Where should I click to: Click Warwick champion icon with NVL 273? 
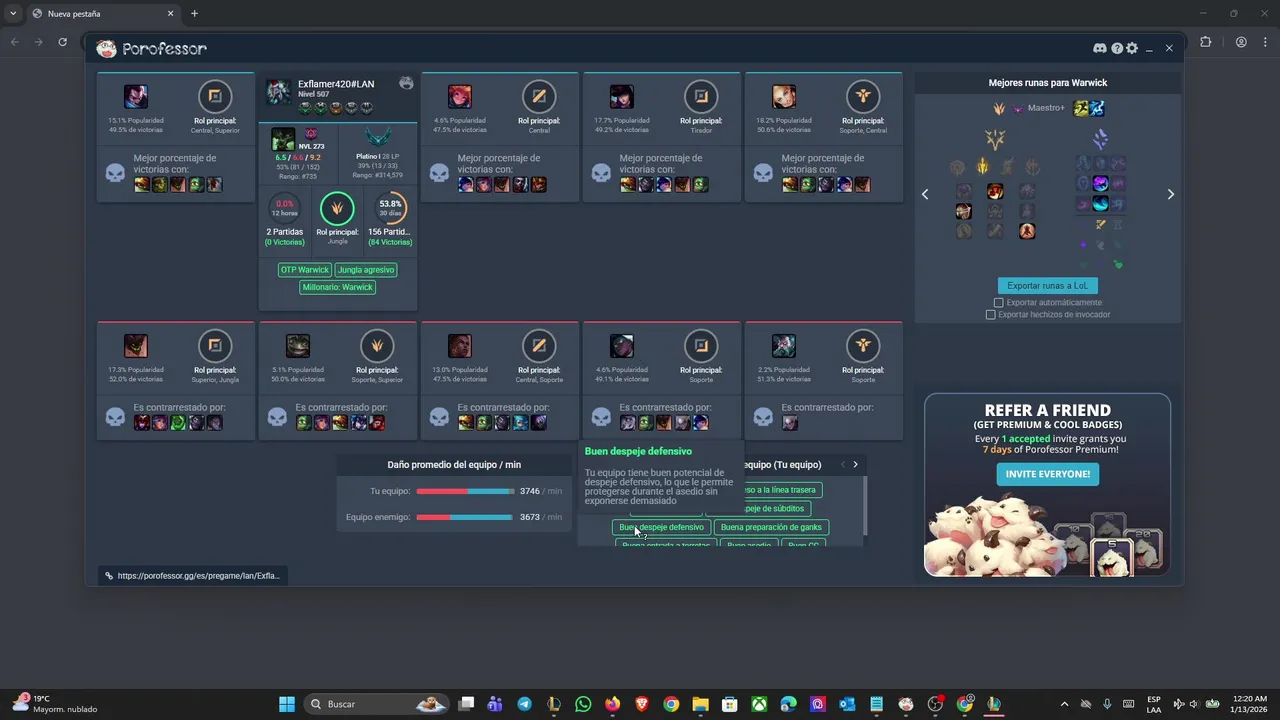[283, 138]
